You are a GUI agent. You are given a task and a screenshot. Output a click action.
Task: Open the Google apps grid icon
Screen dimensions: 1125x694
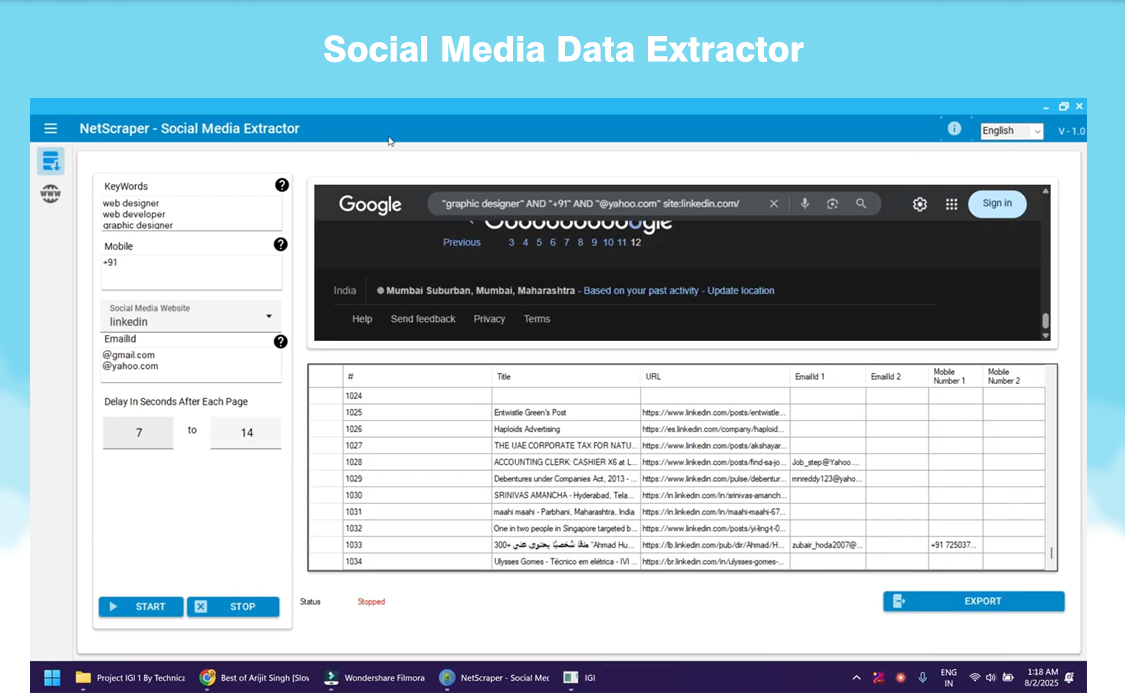pos(951,205)
